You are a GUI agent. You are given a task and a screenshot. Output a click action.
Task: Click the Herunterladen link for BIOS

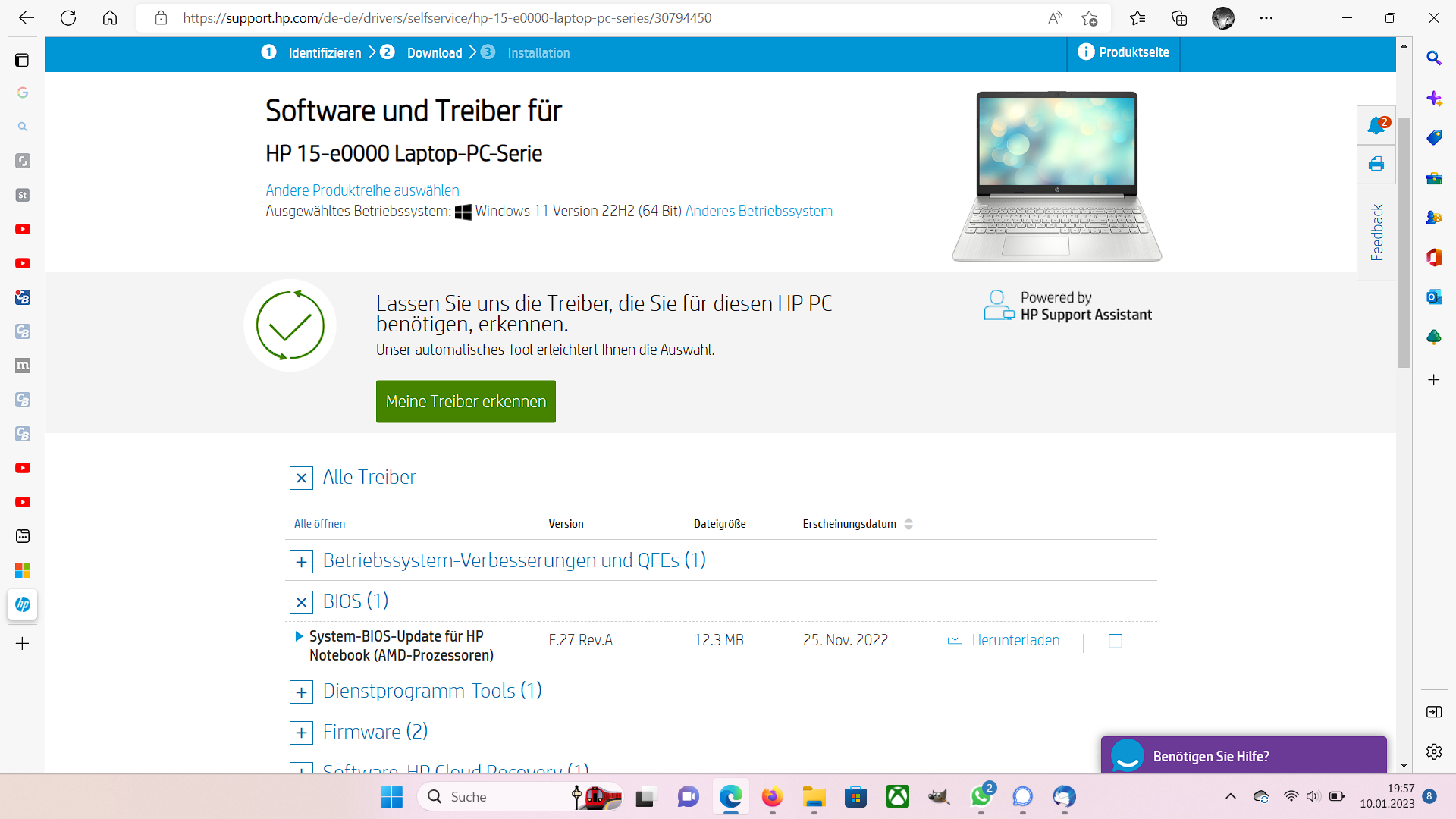point(1015,641)
